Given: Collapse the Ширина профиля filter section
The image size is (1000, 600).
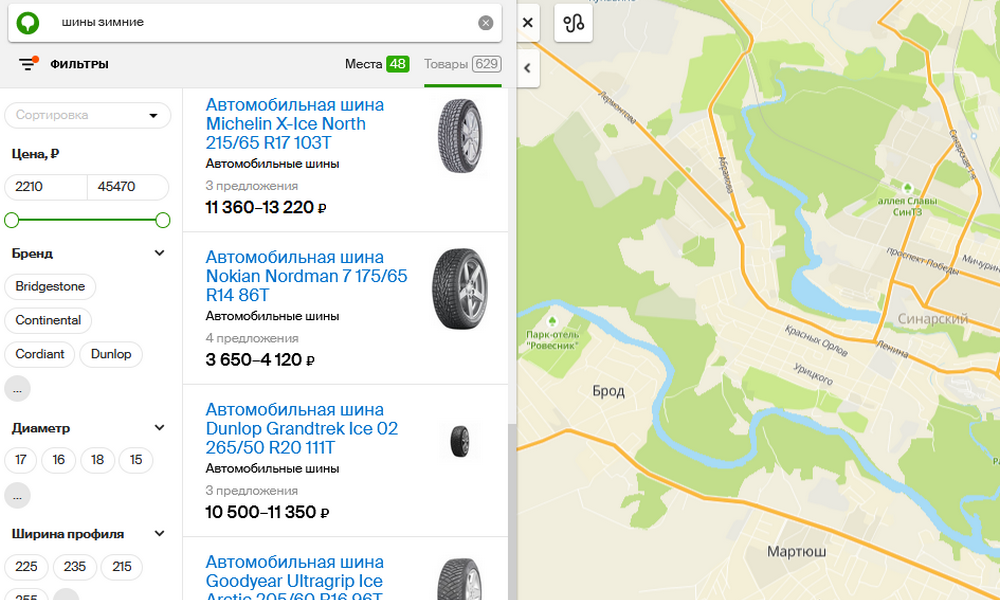Looking at the screenshot, I should [x=159, y=534].
